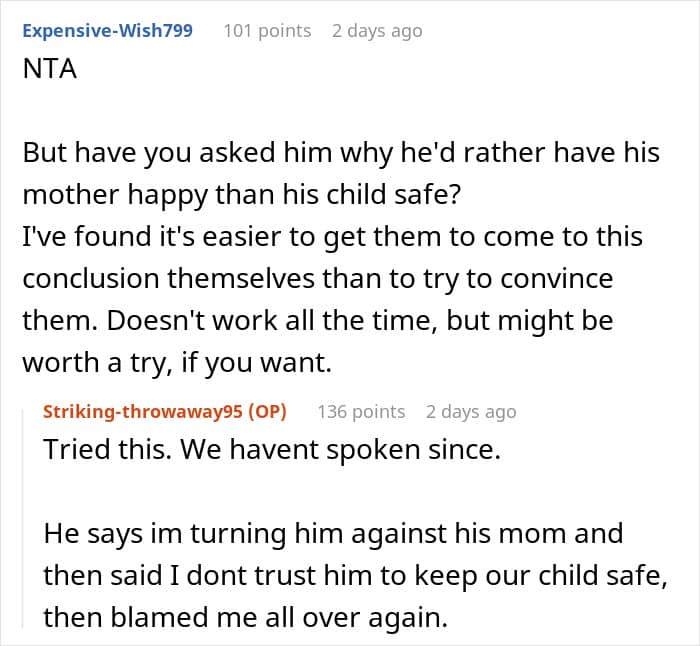Click the timestamp on Expensive-Wish799's comment
This screenshot has height=646, width=700.
coord(377,31)
